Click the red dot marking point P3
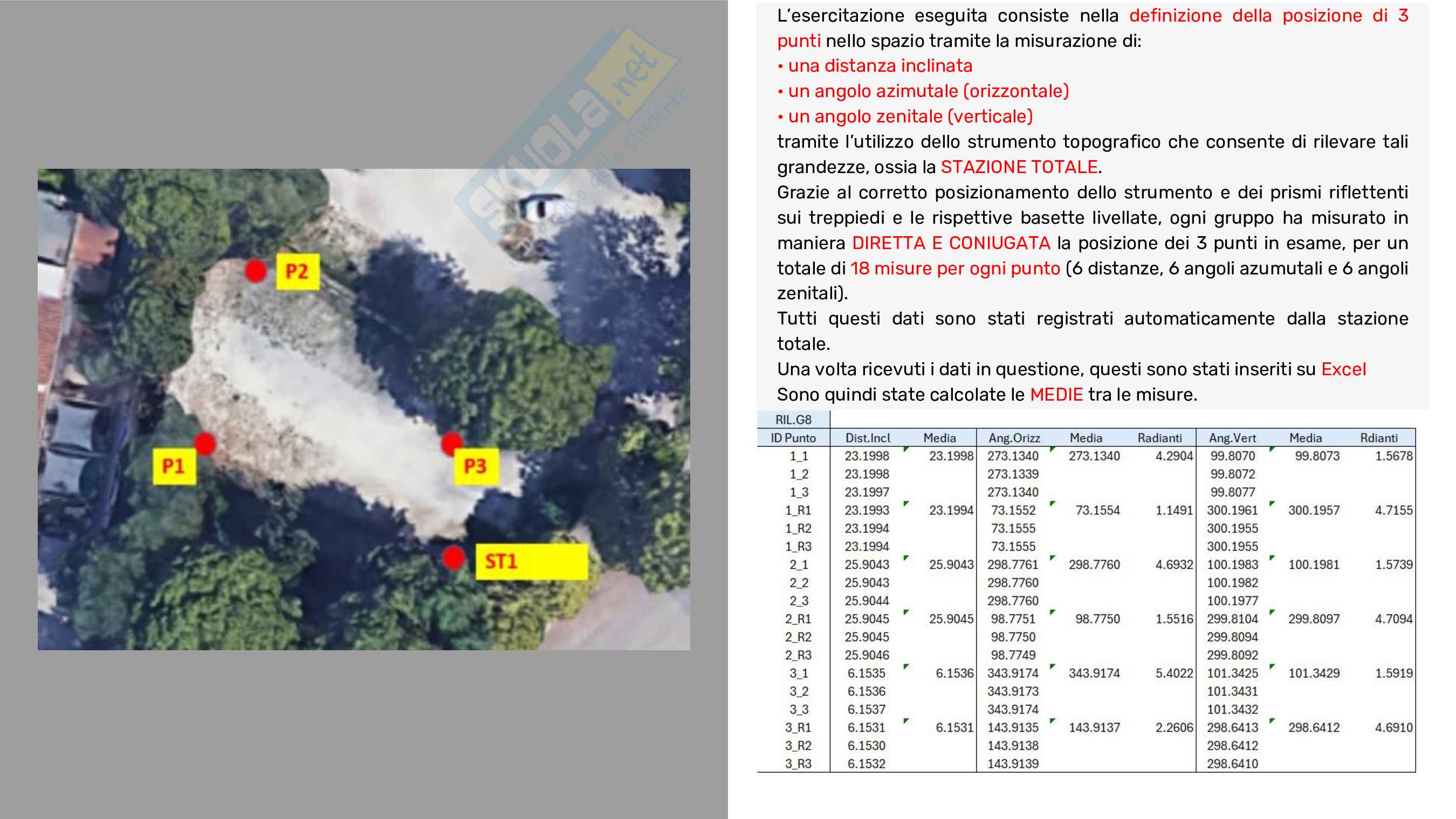 (451, 444)
